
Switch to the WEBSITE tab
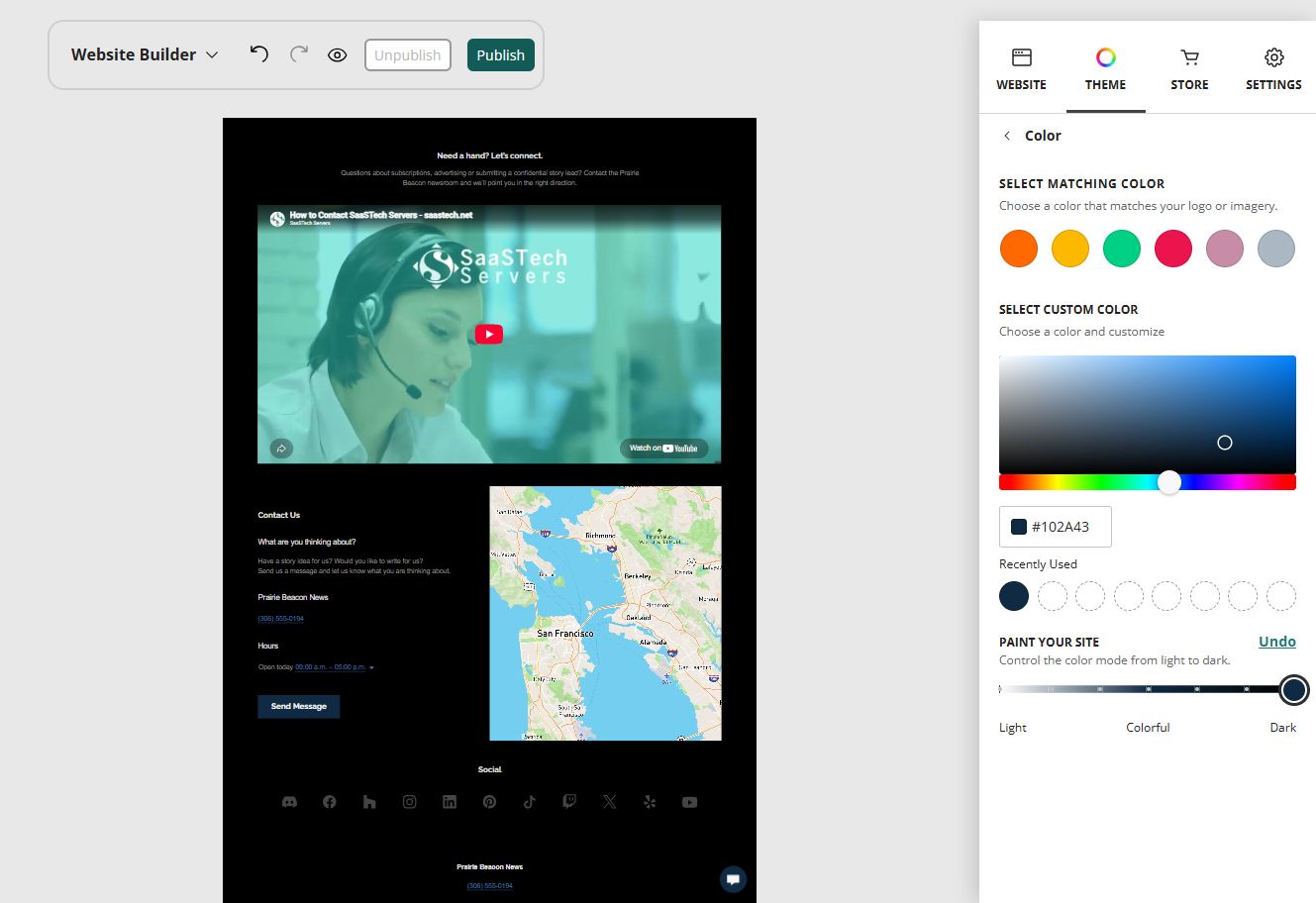1022,69
